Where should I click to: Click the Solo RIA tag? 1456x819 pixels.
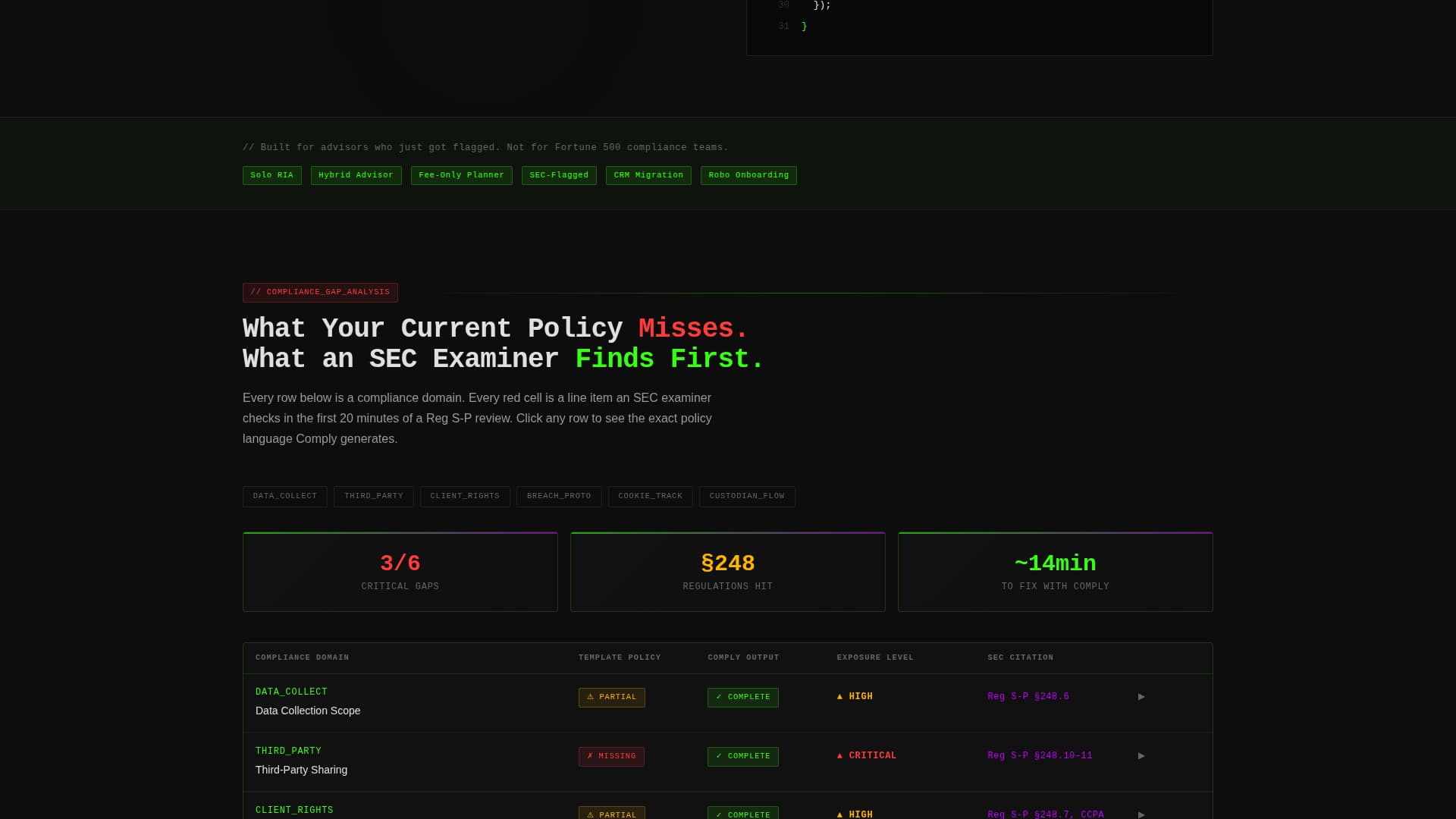(272, 176)
